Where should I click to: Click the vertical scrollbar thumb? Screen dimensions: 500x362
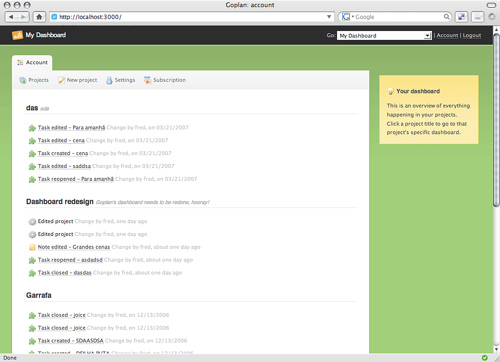[x=496, y=120]
